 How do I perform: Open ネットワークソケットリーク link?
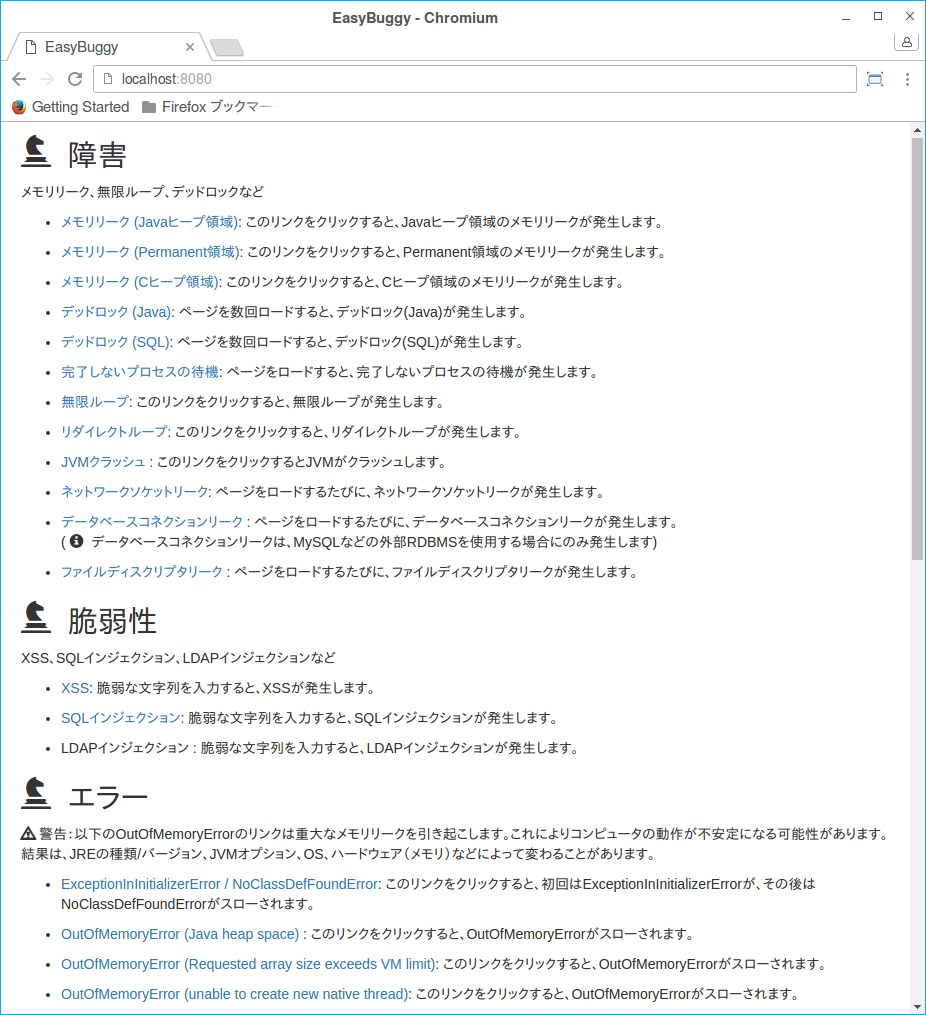pyautogui.click(x=135, y=492)
